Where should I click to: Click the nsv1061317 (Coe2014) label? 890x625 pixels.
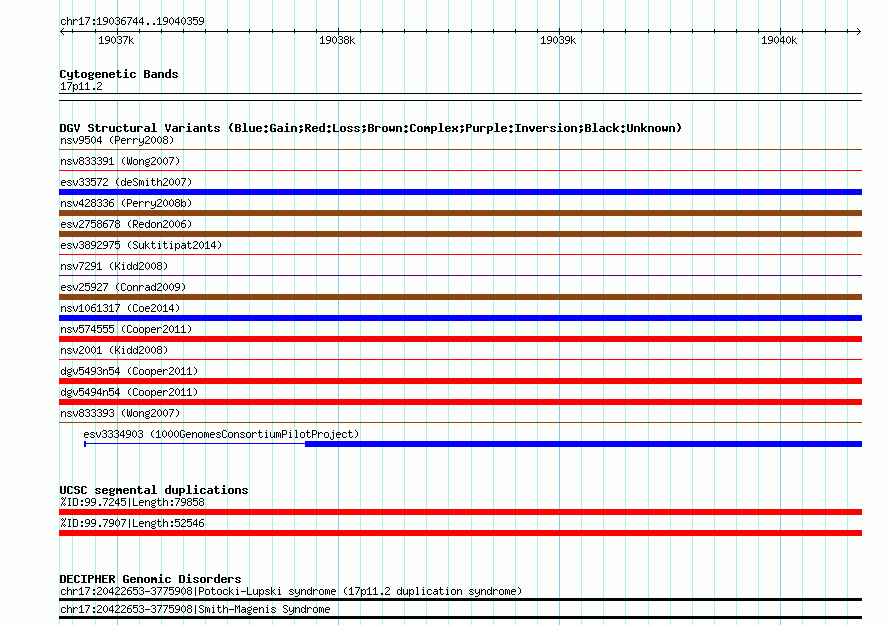[120, 308]
